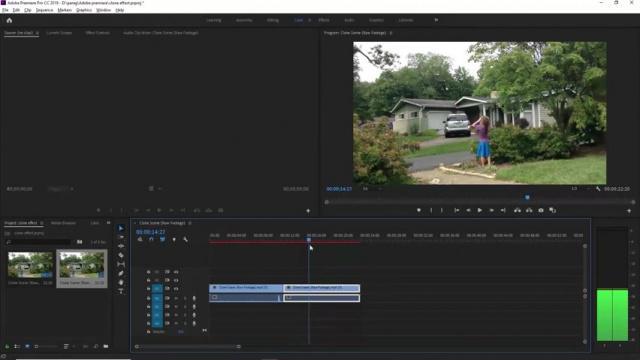Switch to the Editing workspace
640x360 pixels.
click(273, 20)
